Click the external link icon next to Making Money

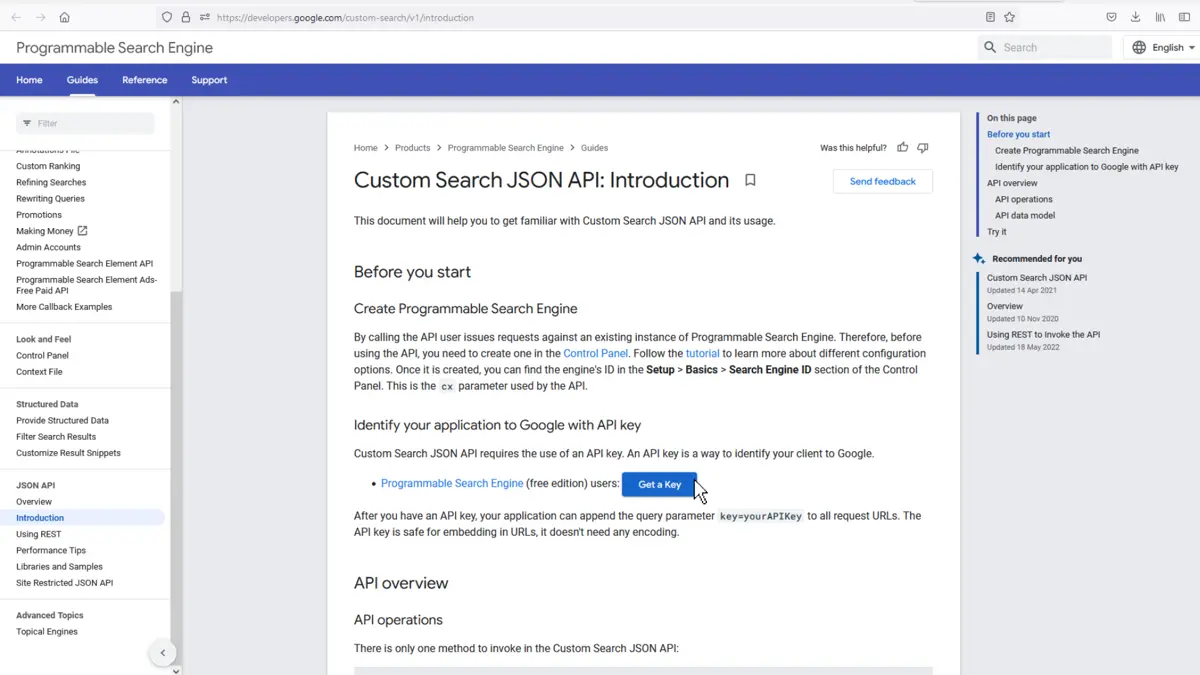tap(82, 231)
